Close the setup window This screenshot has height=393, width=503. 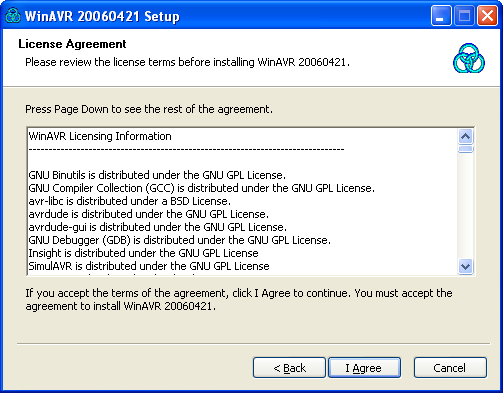[487, 15]
